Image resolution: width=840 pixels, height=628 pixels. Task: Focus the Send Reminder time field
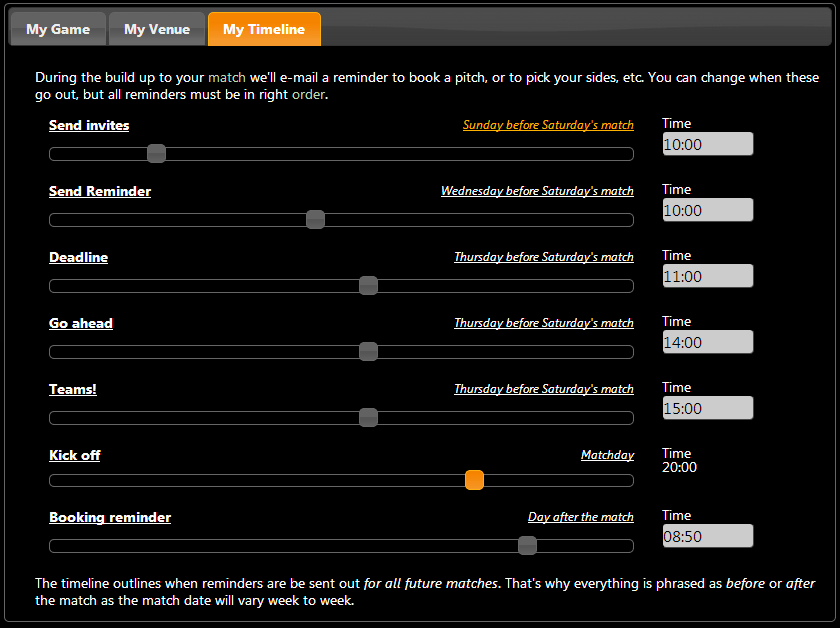[708, 210]
